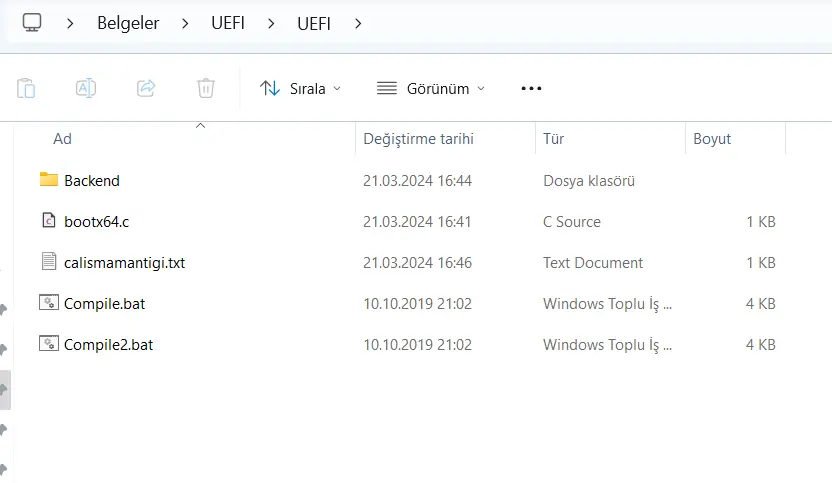Click the This PC monitor icon in breadcrumb
This screenshot has width=832, height=483.
click(x=32, y=22)
